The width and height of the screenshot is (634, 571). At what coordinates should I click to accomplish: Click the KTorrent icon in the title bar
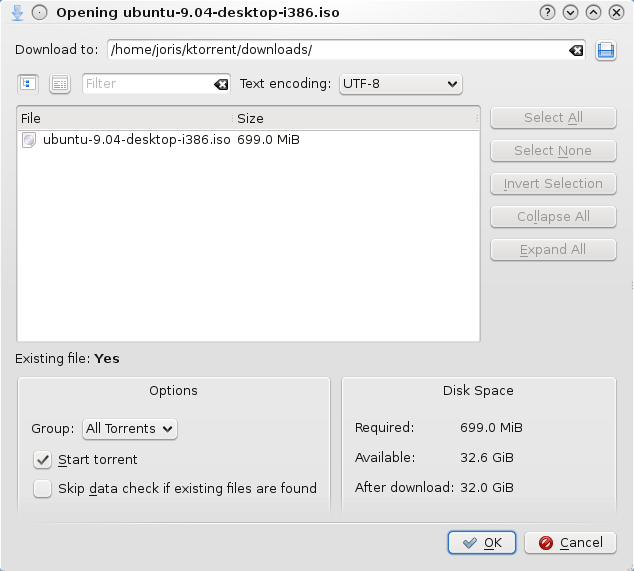click(16, 12)
